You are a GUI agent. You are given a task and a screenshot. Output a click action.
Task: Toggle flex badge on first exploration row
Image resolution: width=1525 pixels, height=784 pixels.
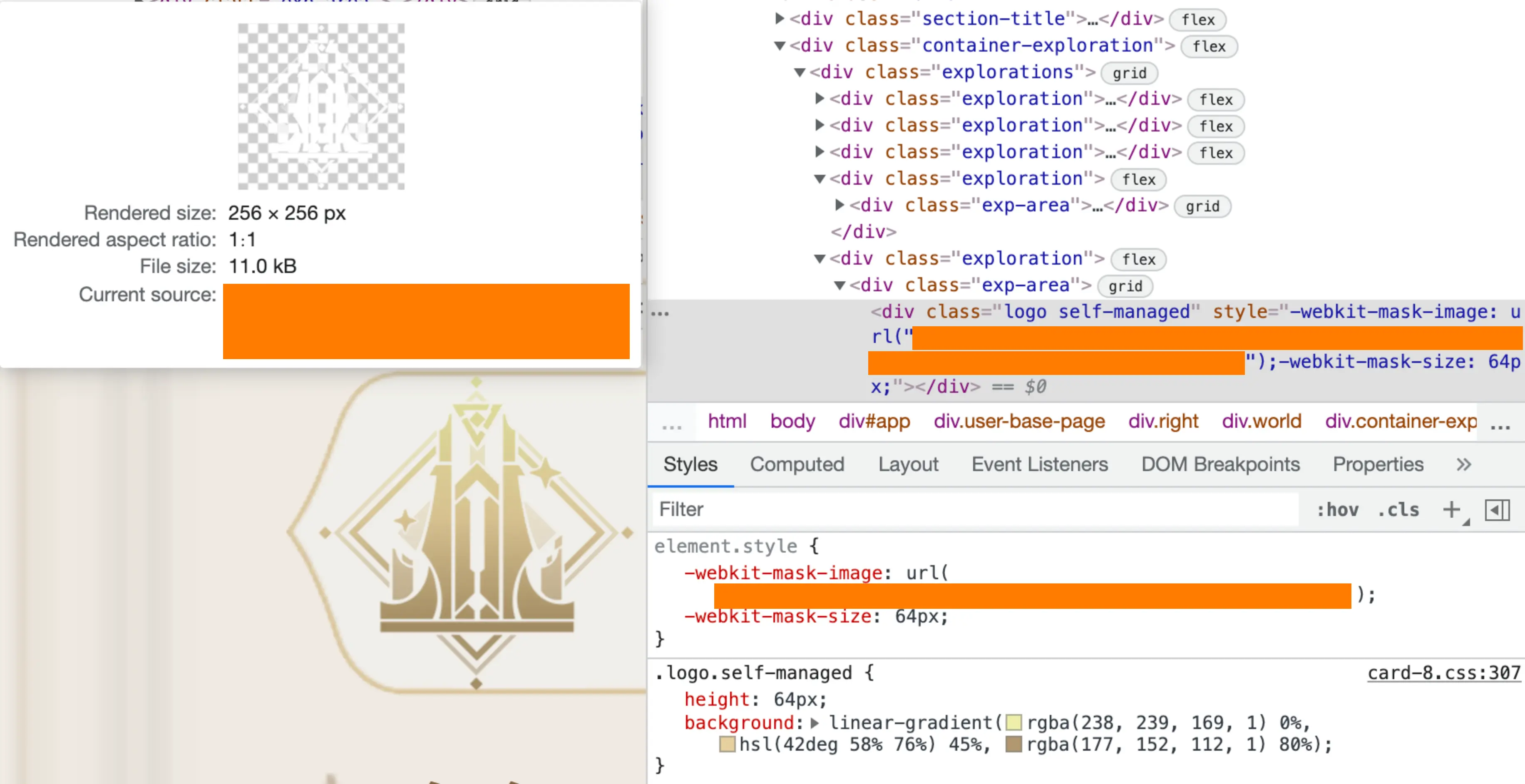click(x=1215, y=99)
